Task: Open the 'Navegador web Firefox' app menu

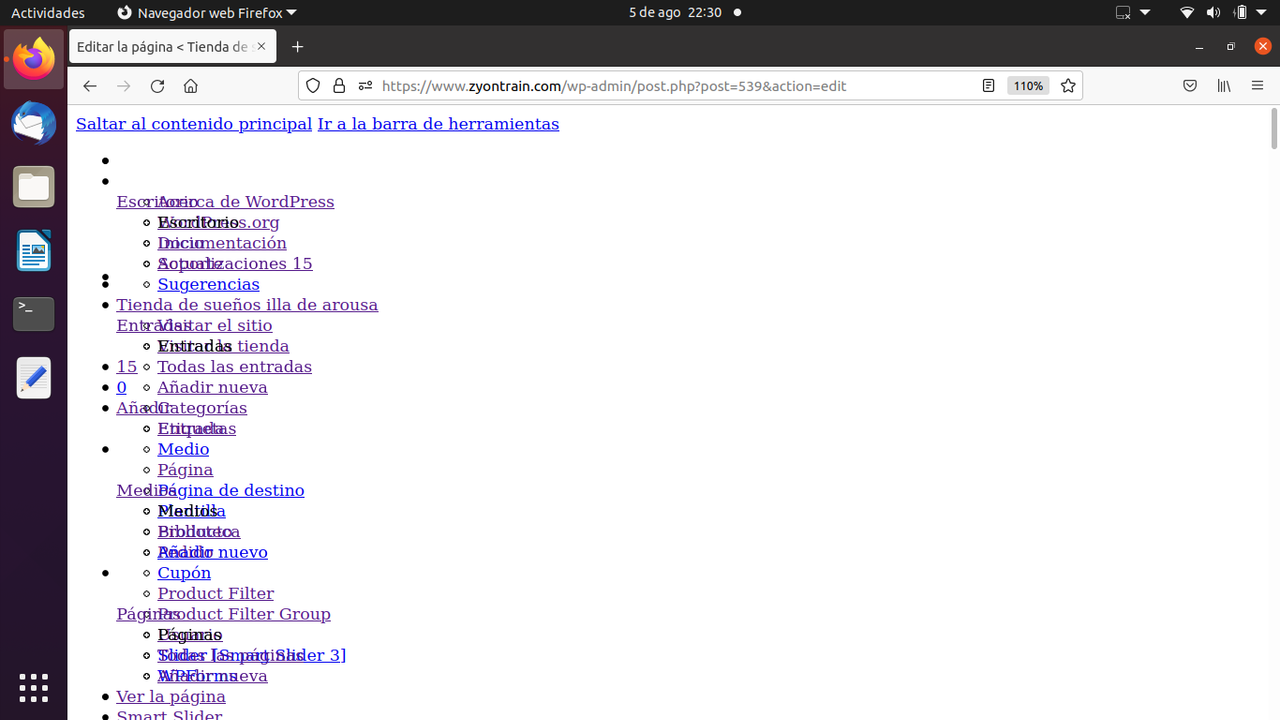Action: click(207, 13)
